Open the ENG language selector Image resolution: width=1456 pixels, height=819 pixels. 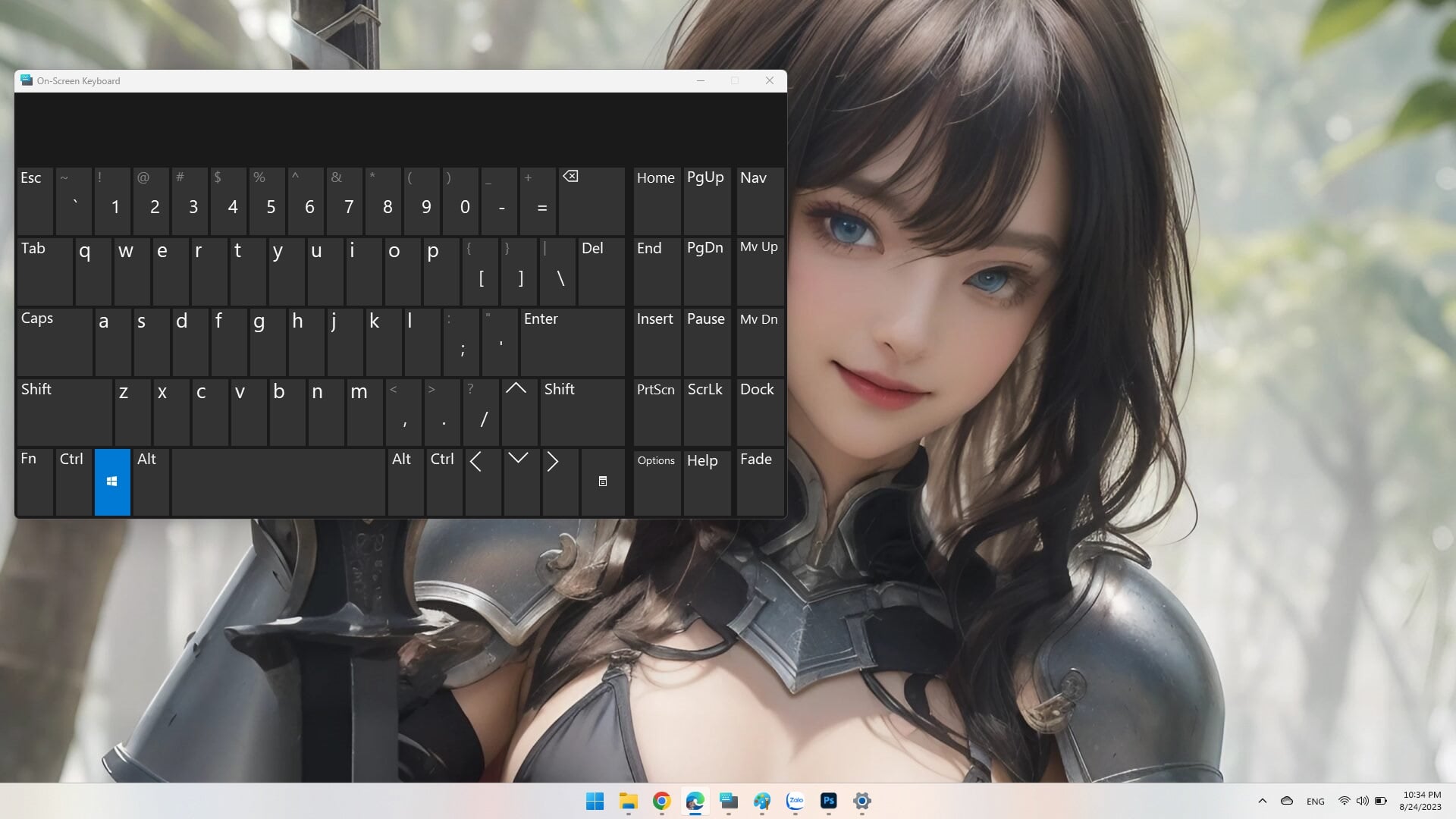pyautogui.click(x=1316, y=801)
